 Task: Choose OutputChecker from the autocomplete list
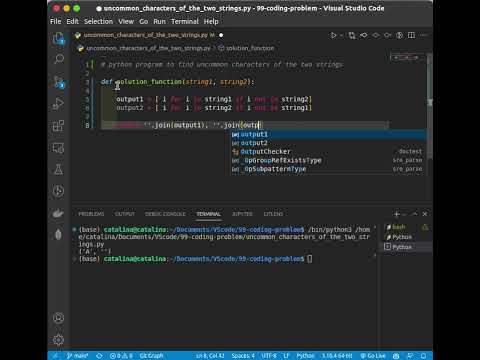[x=328, y=152]
